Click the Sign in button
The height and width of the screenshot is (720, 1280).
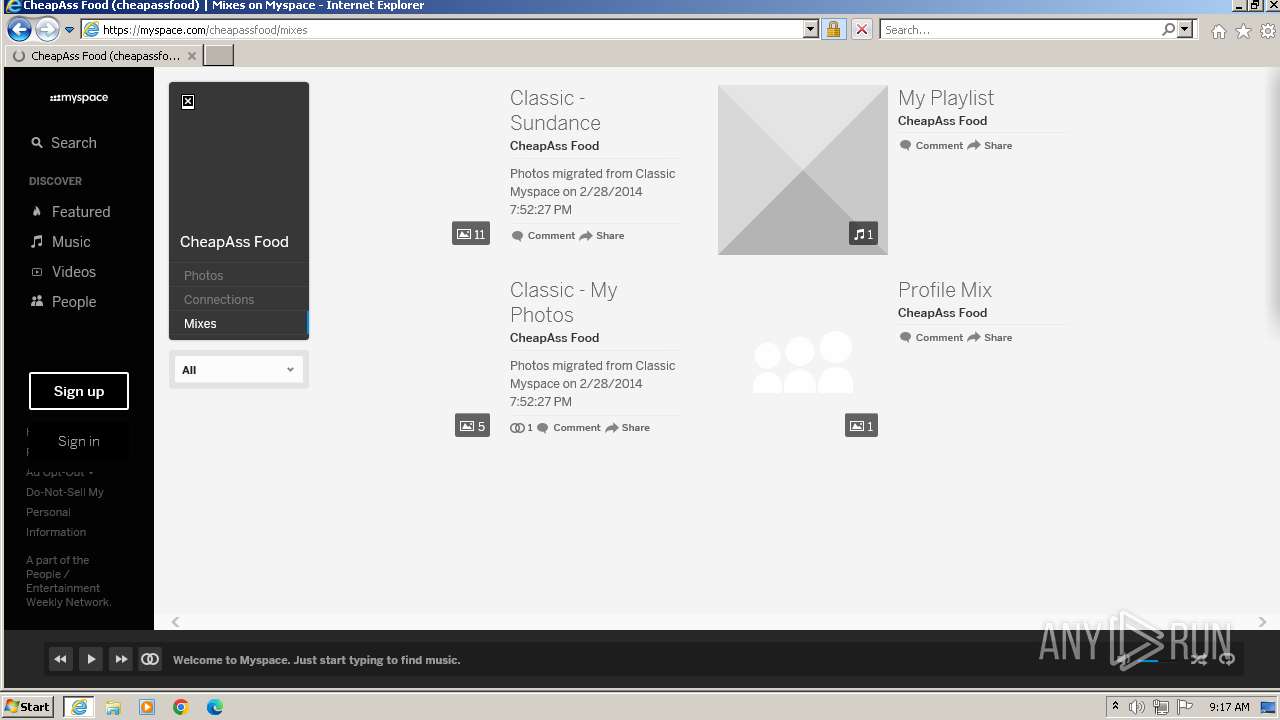click(x=79, y=441)
